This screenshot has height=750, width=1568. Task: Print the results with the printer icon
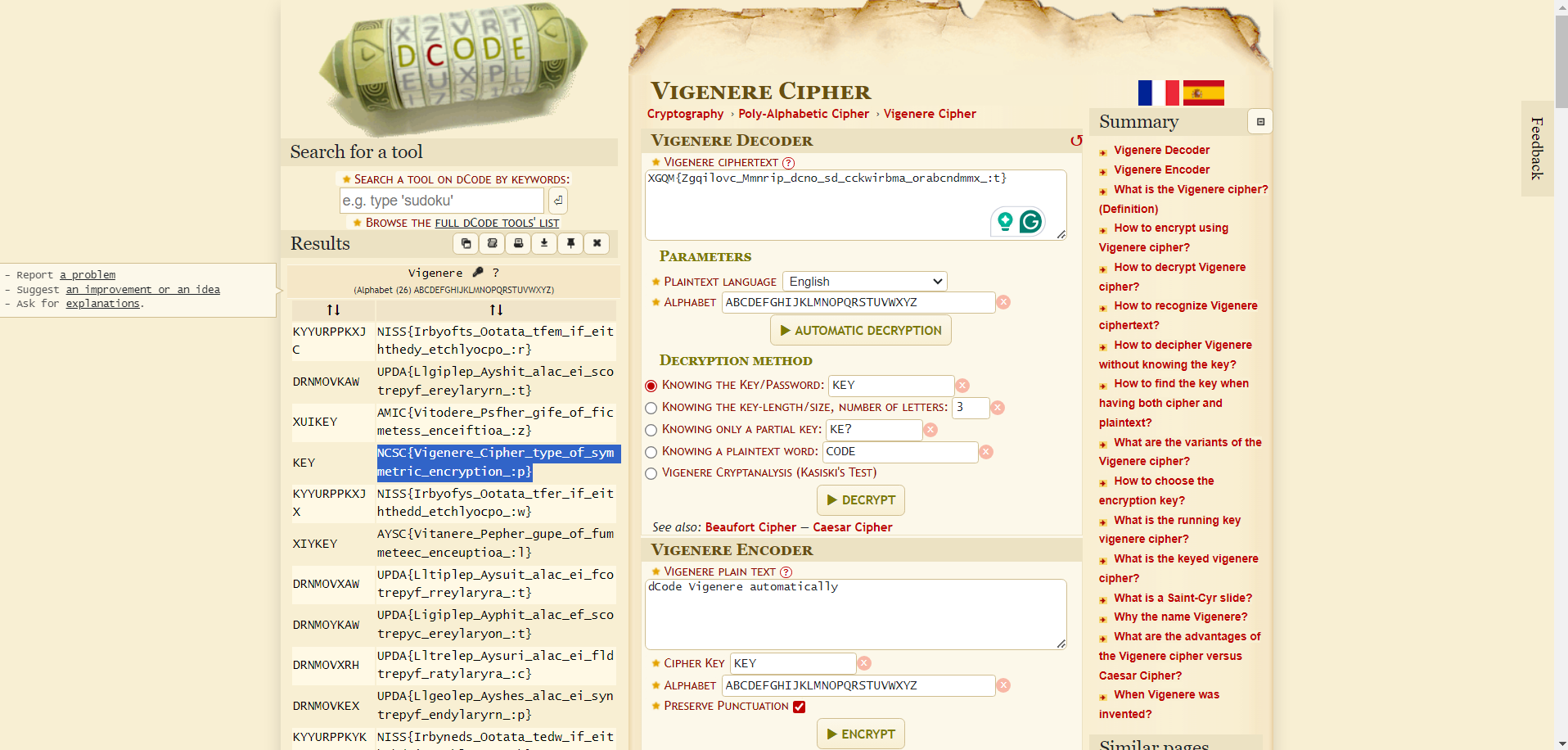coord(518,243)
